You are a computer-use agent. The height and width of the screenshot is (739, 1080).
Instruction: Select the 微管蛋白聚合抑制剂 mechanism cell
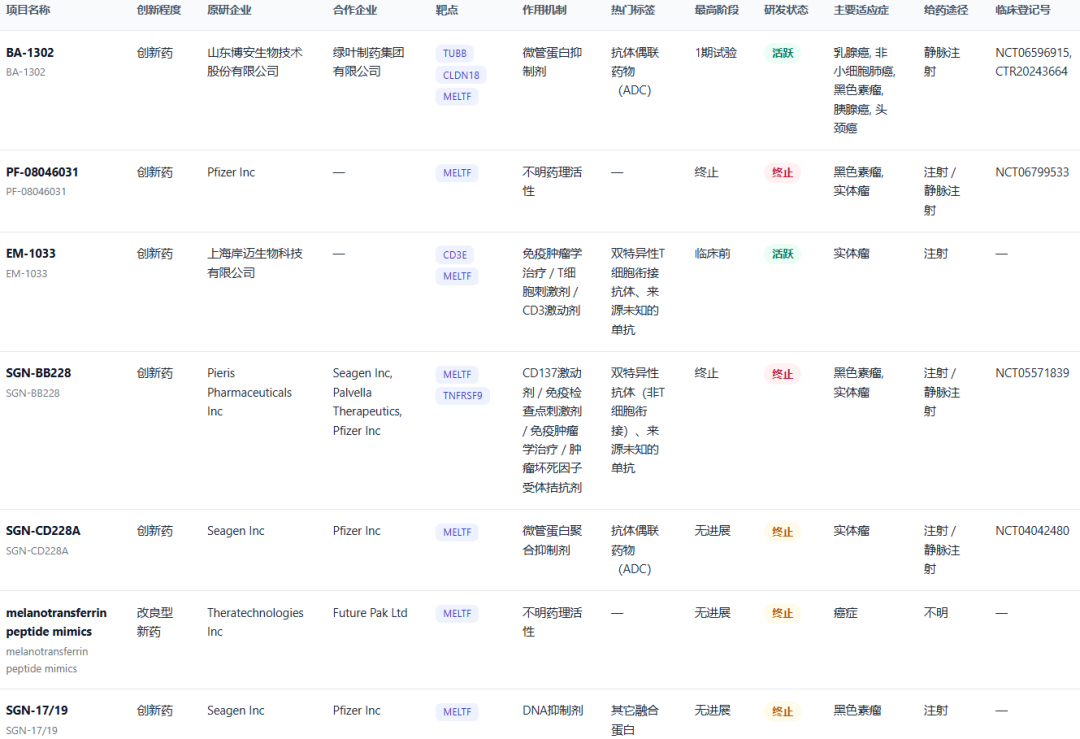click(x=552, y=540)
